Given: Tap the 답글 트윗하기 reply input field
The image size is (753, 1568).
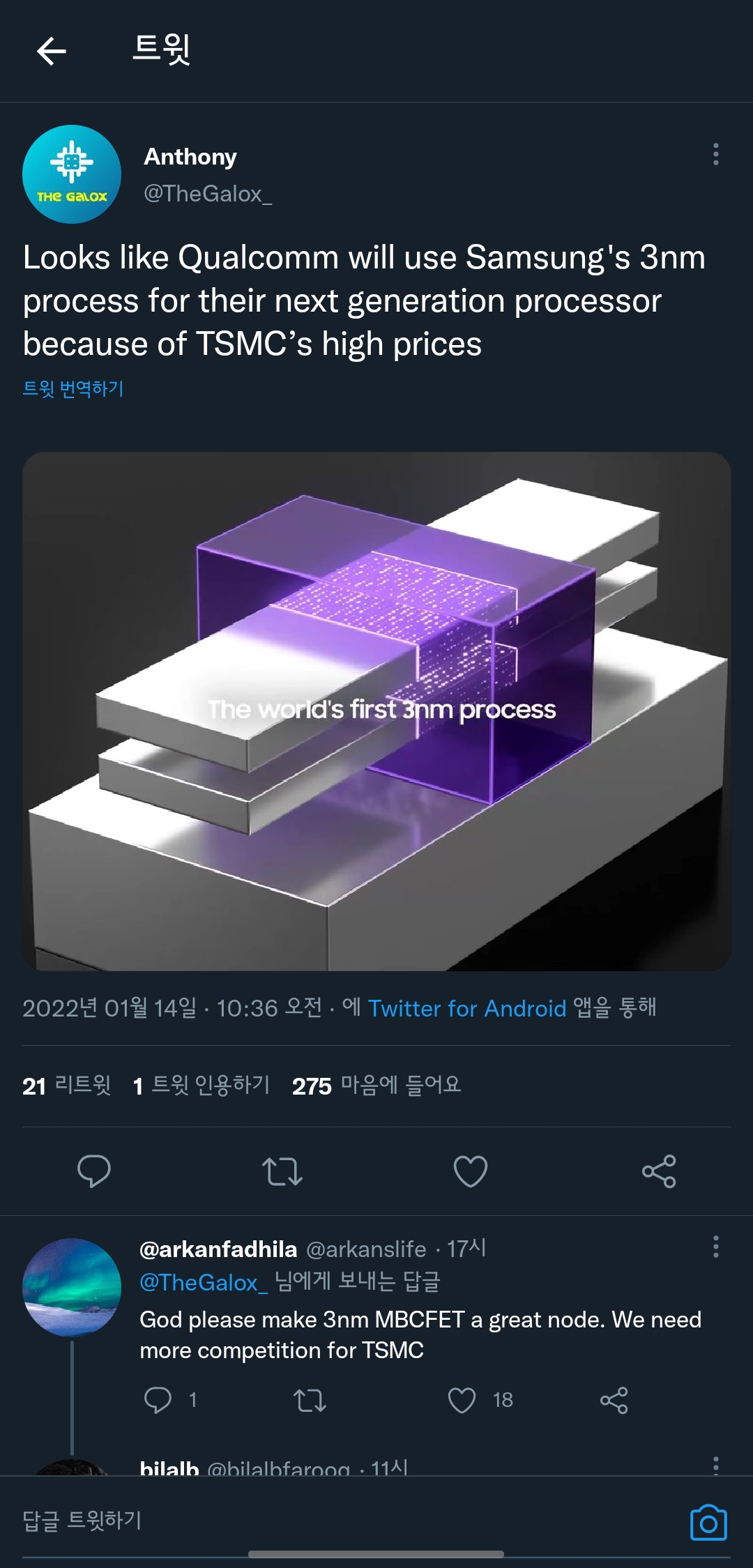Looking at the screenshot, I should click(349, 1521).
